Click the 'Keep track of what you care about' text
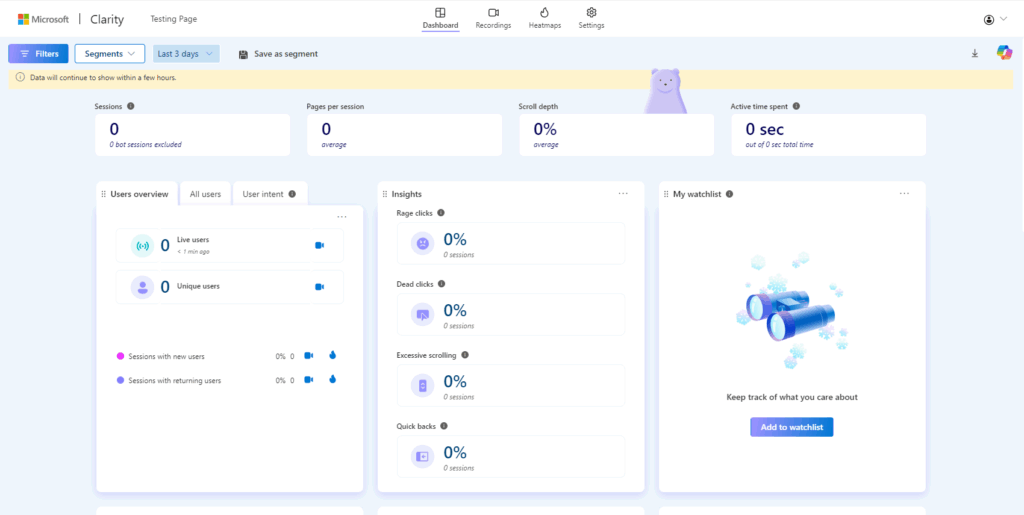This screenshot has height=515, width=1024. click(x=792, y=397)
